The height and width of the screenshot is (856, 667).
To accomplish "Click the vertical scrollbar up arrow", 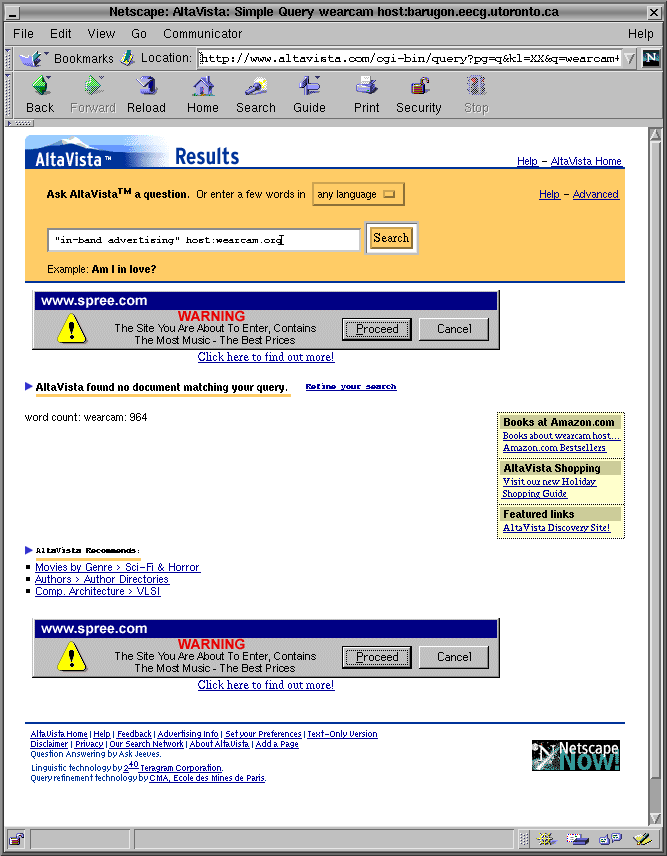I will pyautogui.click(x=655, y=134).
